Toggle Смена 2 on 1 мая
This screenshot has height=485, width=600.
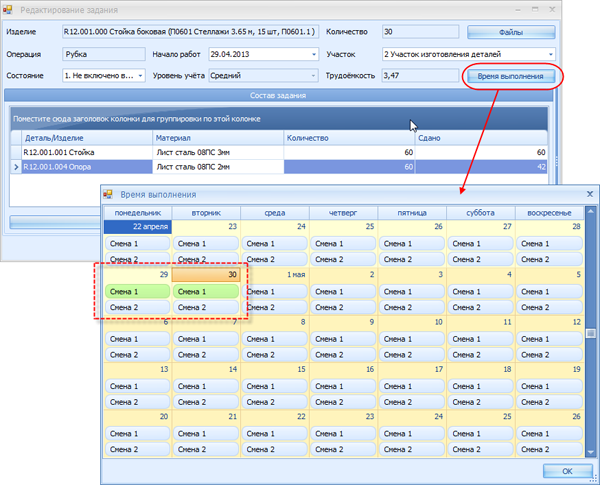[274, 307]
